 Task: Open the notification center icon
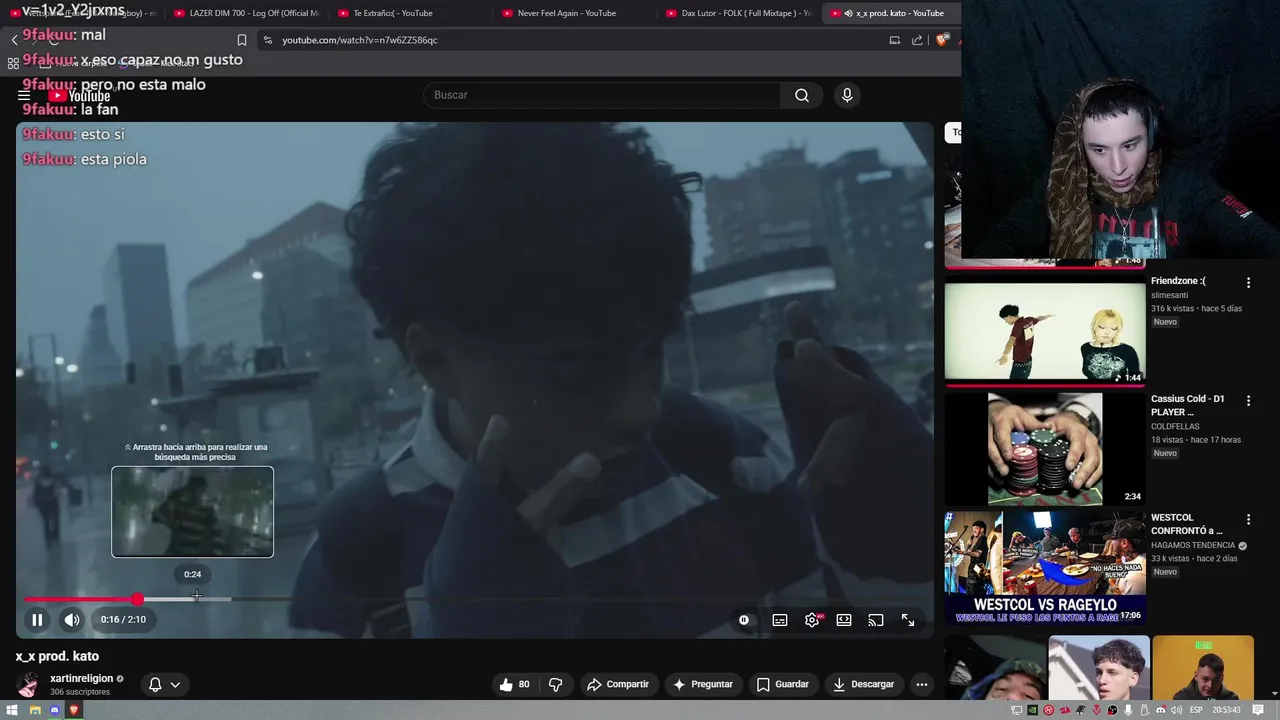click(x=1258, y=710)
